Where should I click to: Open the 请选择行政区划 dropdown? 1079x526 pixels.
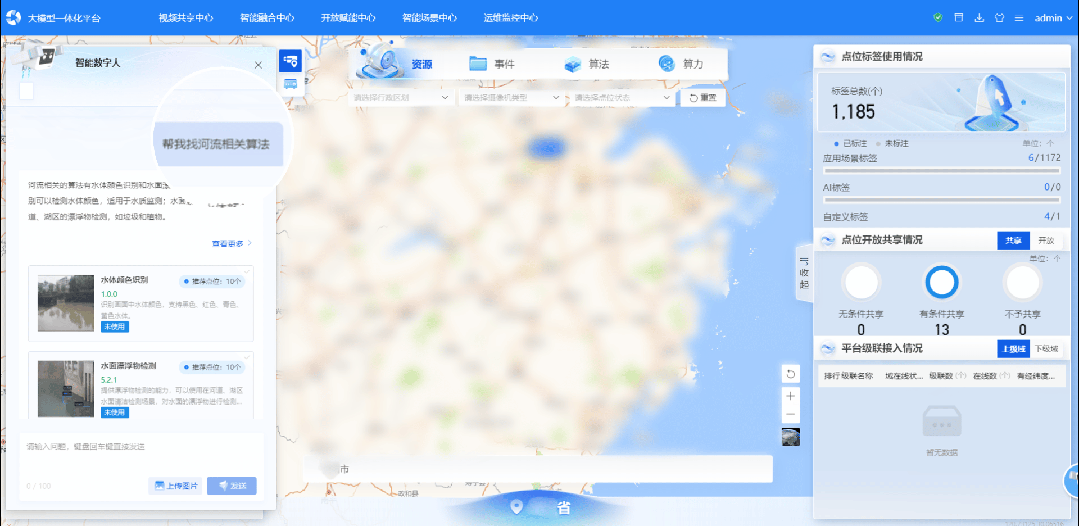(x=400, y=98)
